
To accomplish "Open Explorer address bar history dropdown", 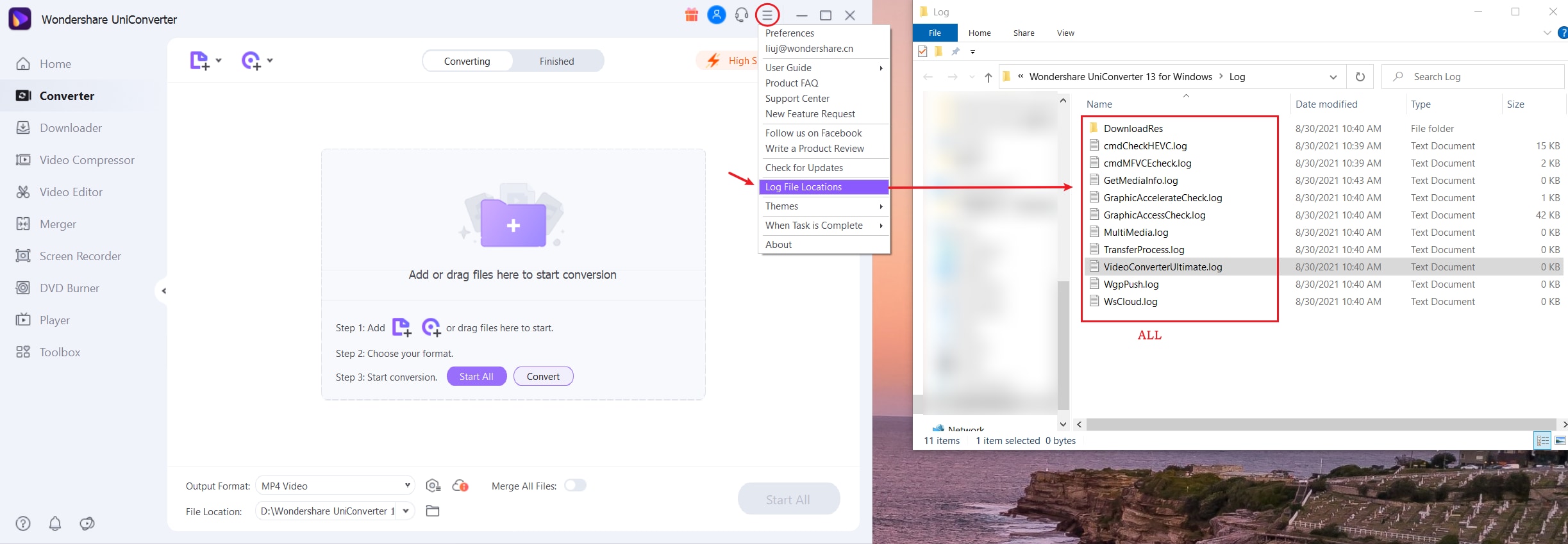I will point(1333,77).
